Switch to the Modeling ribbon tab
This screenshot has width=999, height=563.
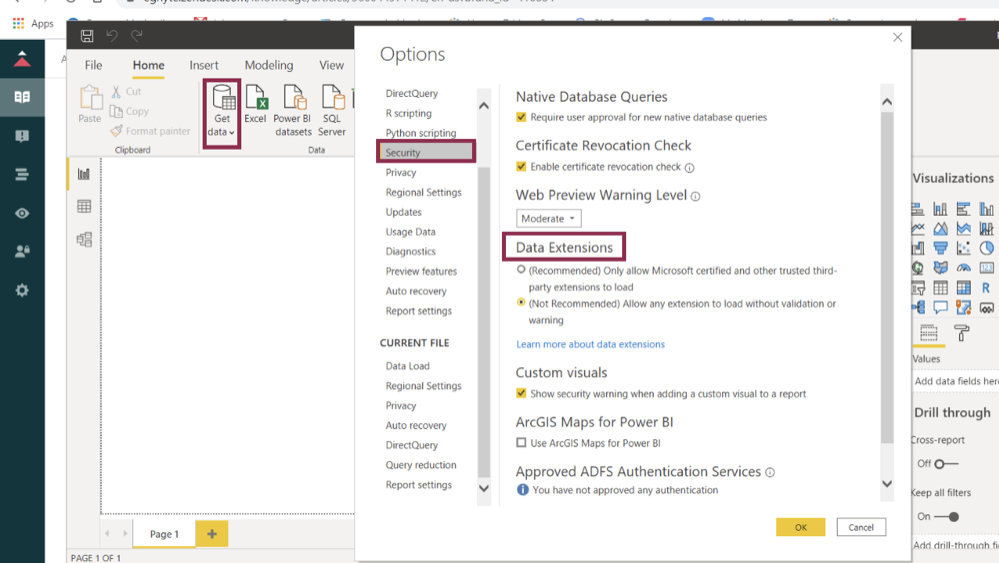coord(269,65)
